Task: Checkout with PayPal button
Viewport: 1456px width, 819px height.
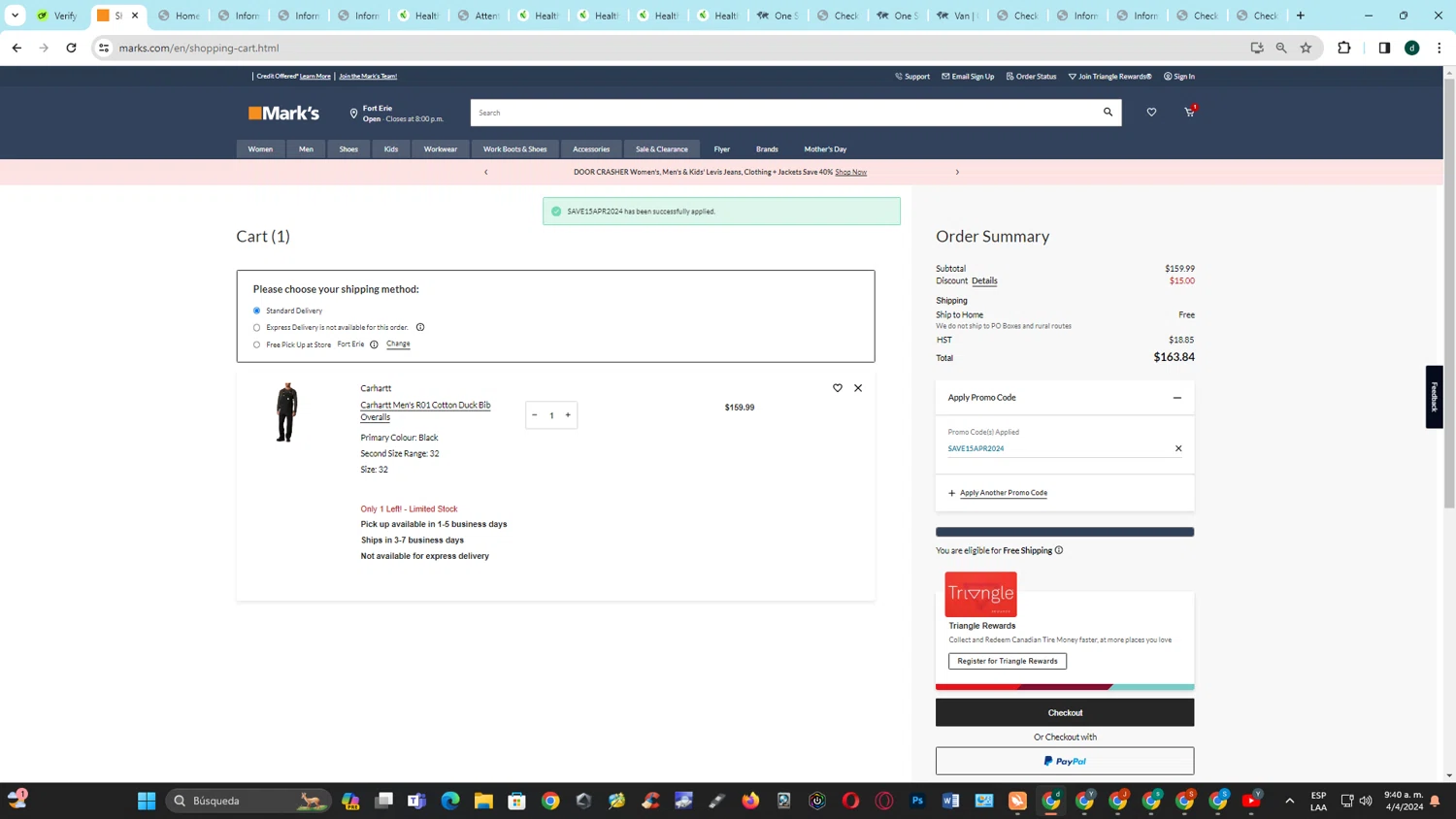Action: [x=1065, y=761]
